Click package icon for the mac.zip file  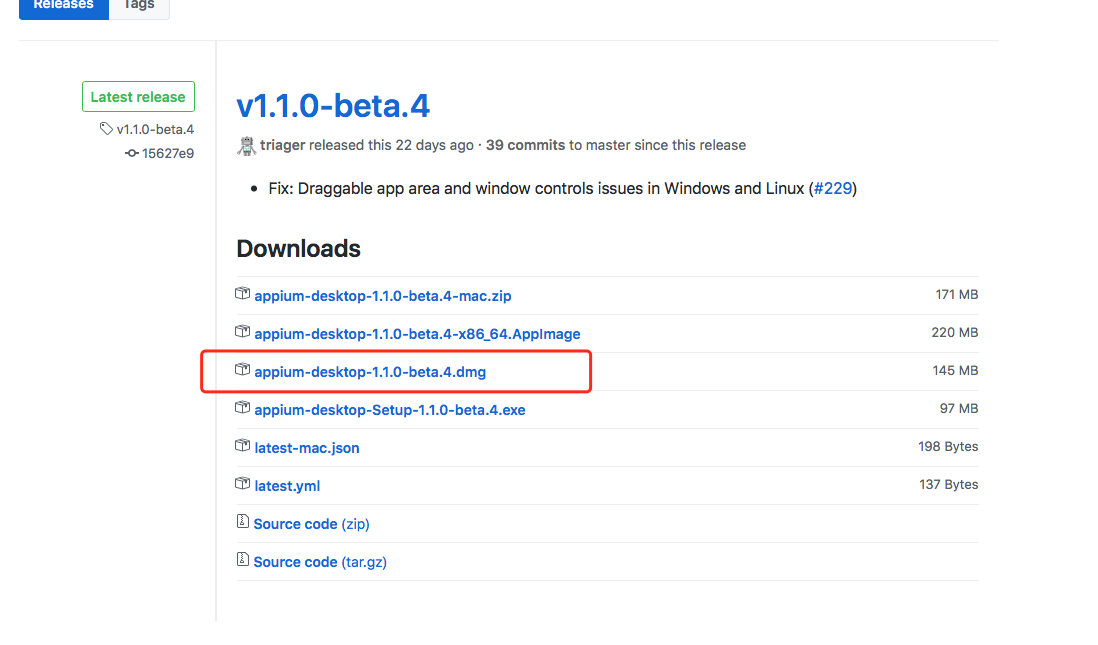coord(242,293)
